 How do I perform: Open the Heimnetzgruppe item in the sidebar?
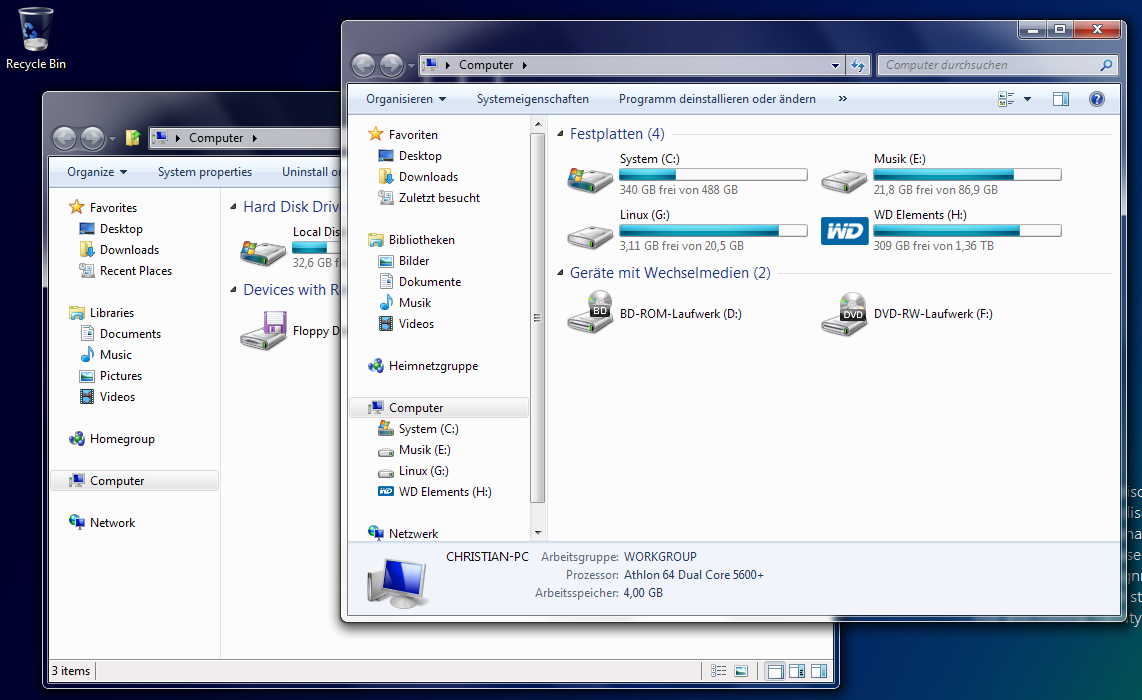coord(425,366)
